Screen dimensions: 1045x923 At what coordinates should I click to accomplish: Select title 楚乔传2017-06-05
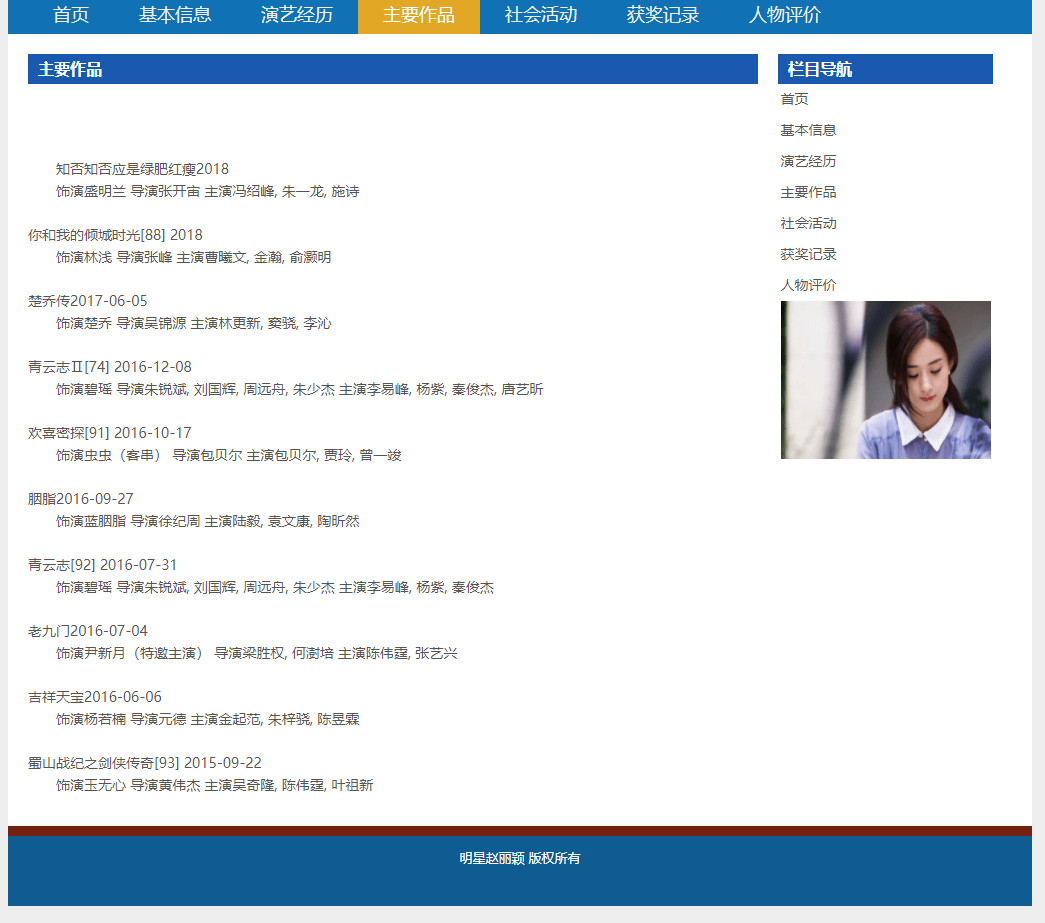coord(87,301)
